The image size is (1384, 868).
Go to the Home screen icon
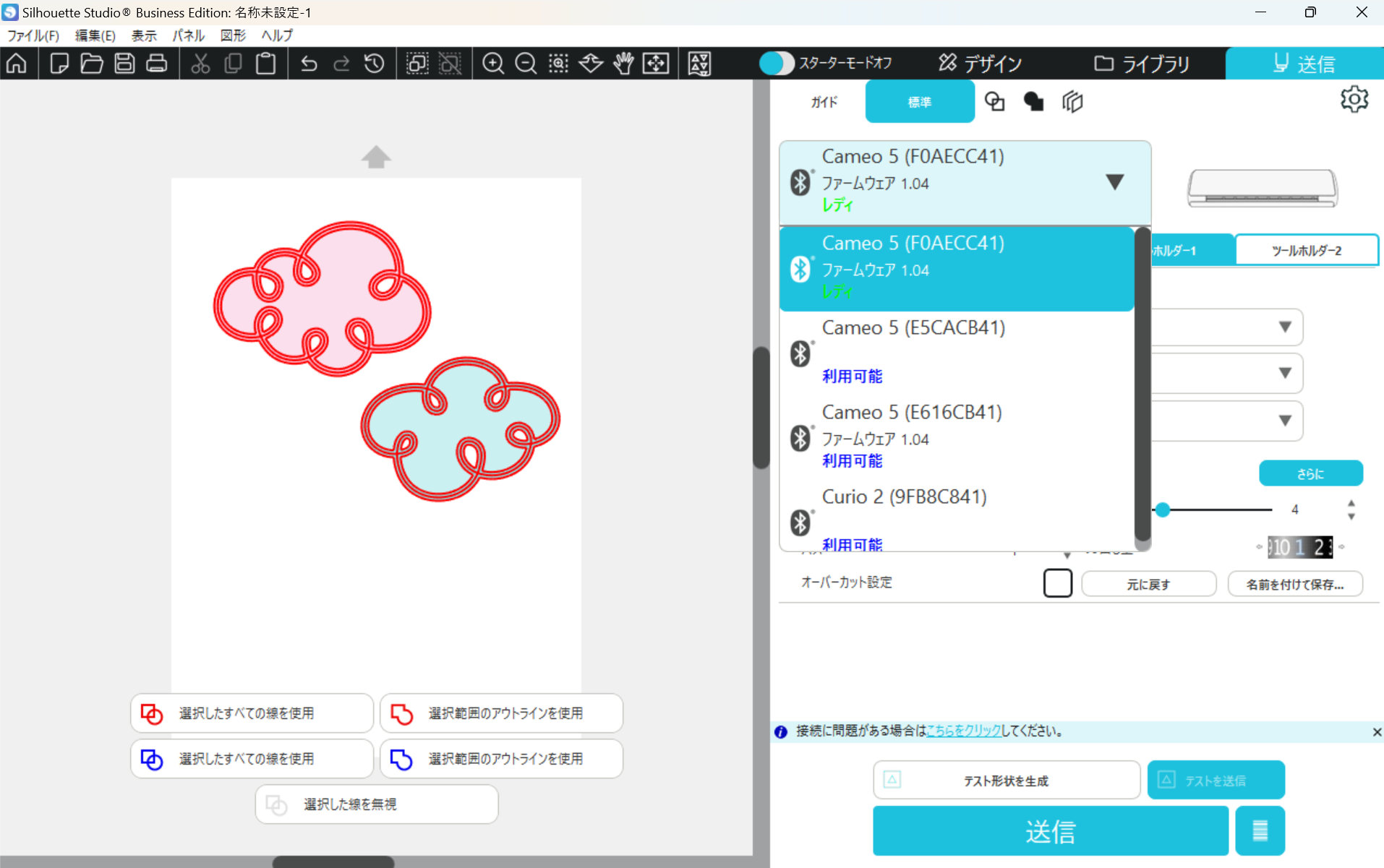(x=17, y=64)
